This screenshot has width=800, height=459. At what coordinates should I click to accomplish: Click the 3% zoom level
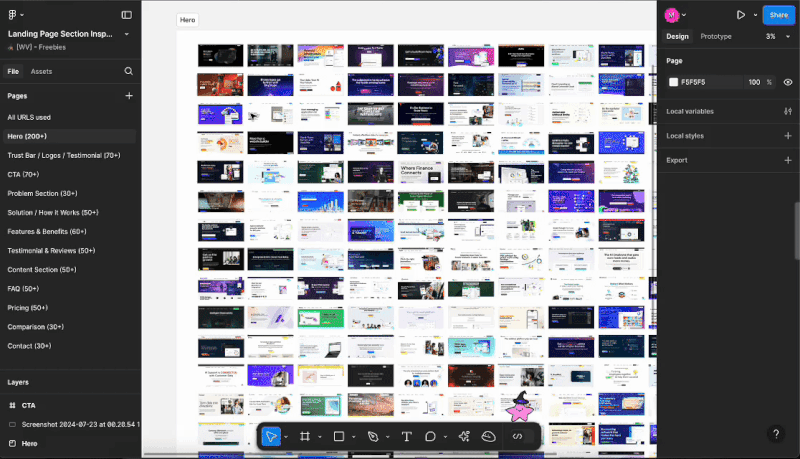(770, 37)
